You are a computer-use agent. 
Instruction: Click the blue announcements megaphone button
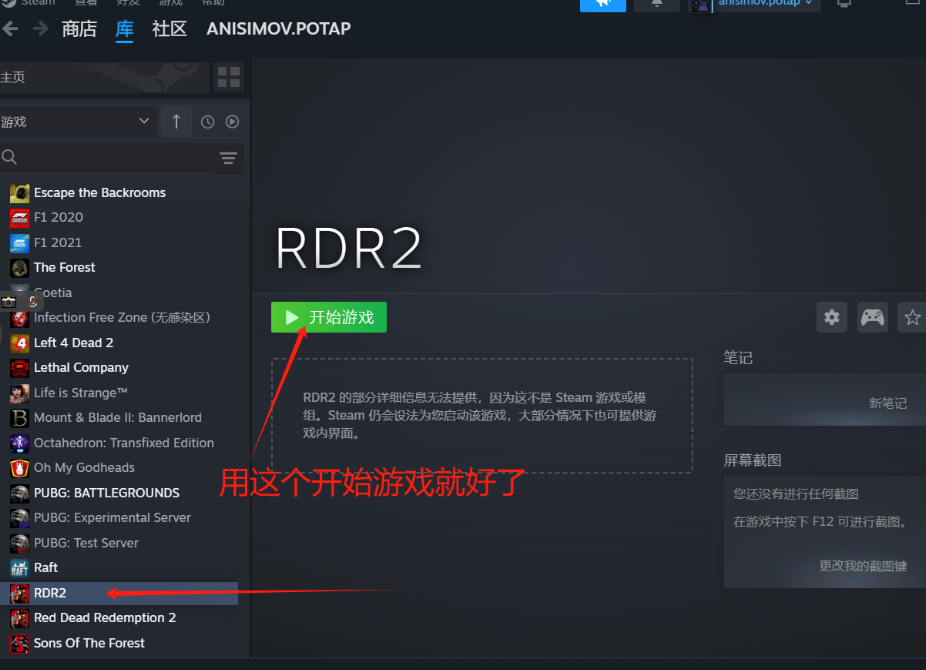[x=603, y=4]
